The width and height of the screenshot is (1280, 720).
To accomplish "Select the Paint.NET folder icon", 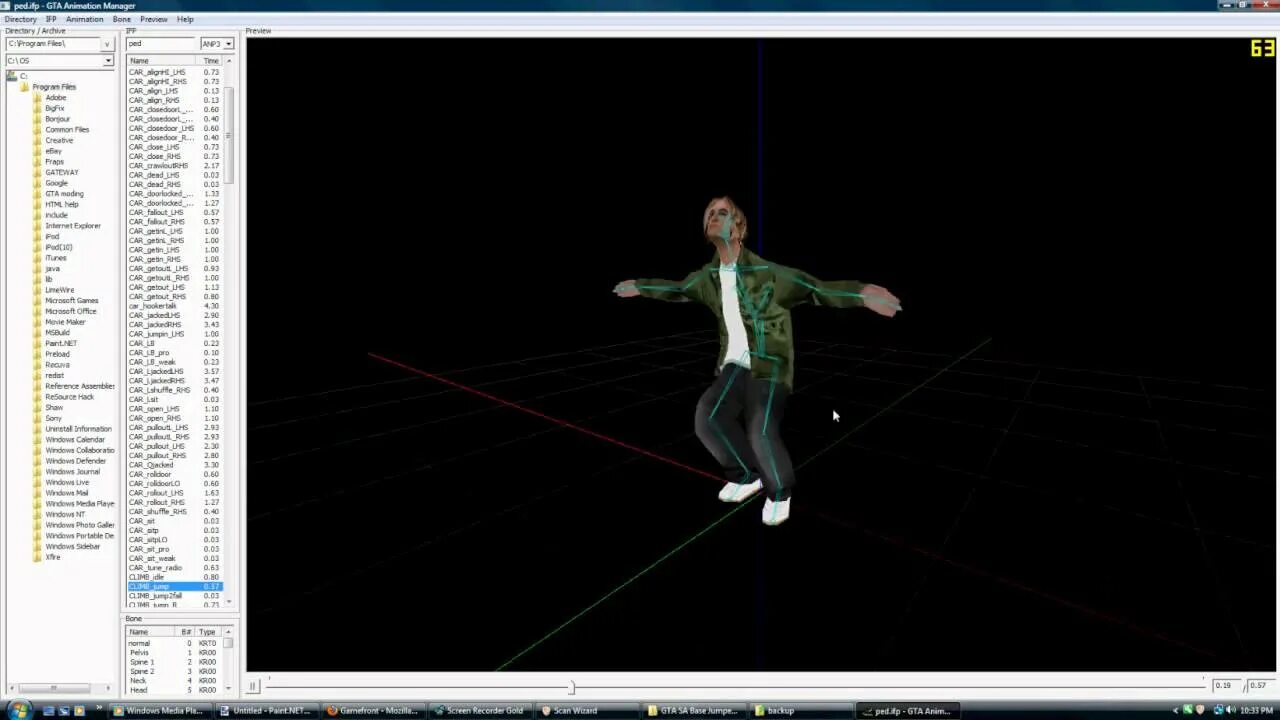I will click(x=38, y=343).
